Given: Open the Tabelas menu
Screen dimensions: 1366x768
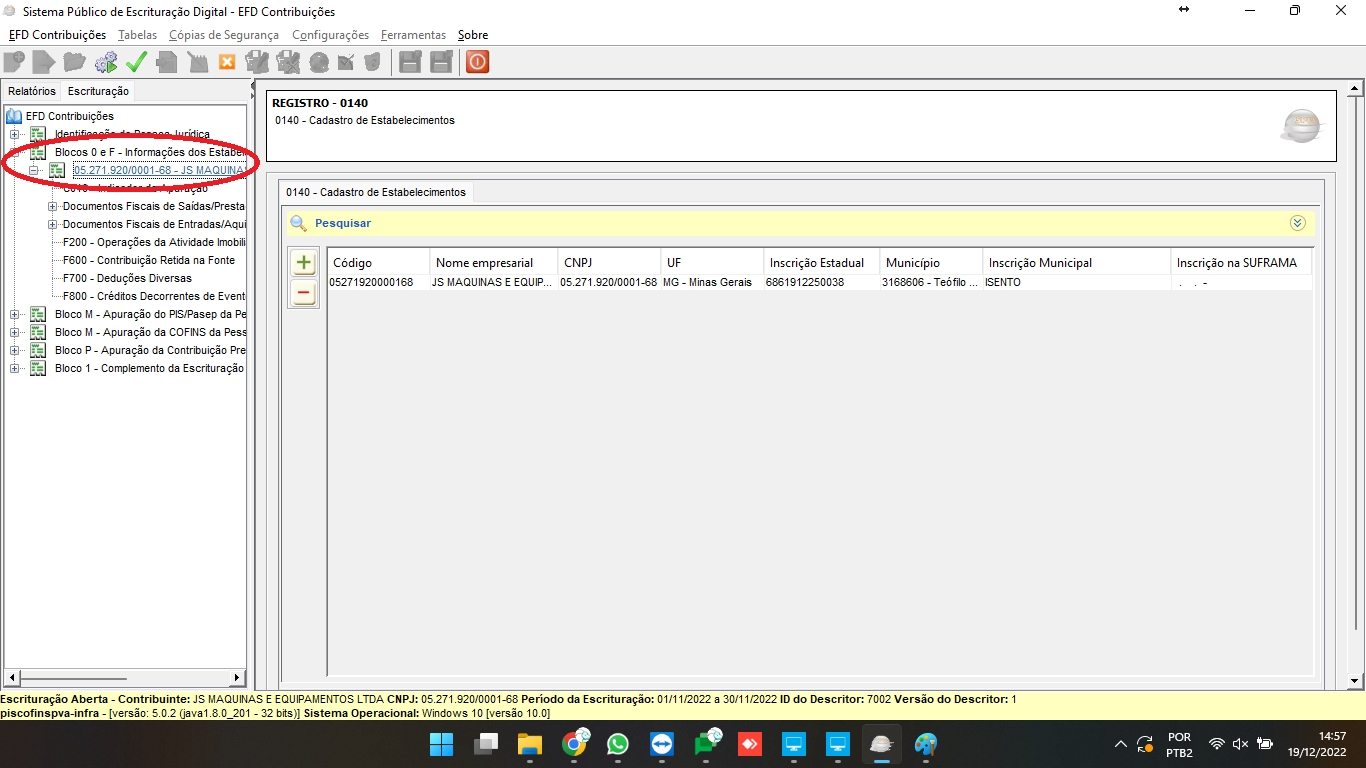Looking at the screenshot, I should [137, 35].
